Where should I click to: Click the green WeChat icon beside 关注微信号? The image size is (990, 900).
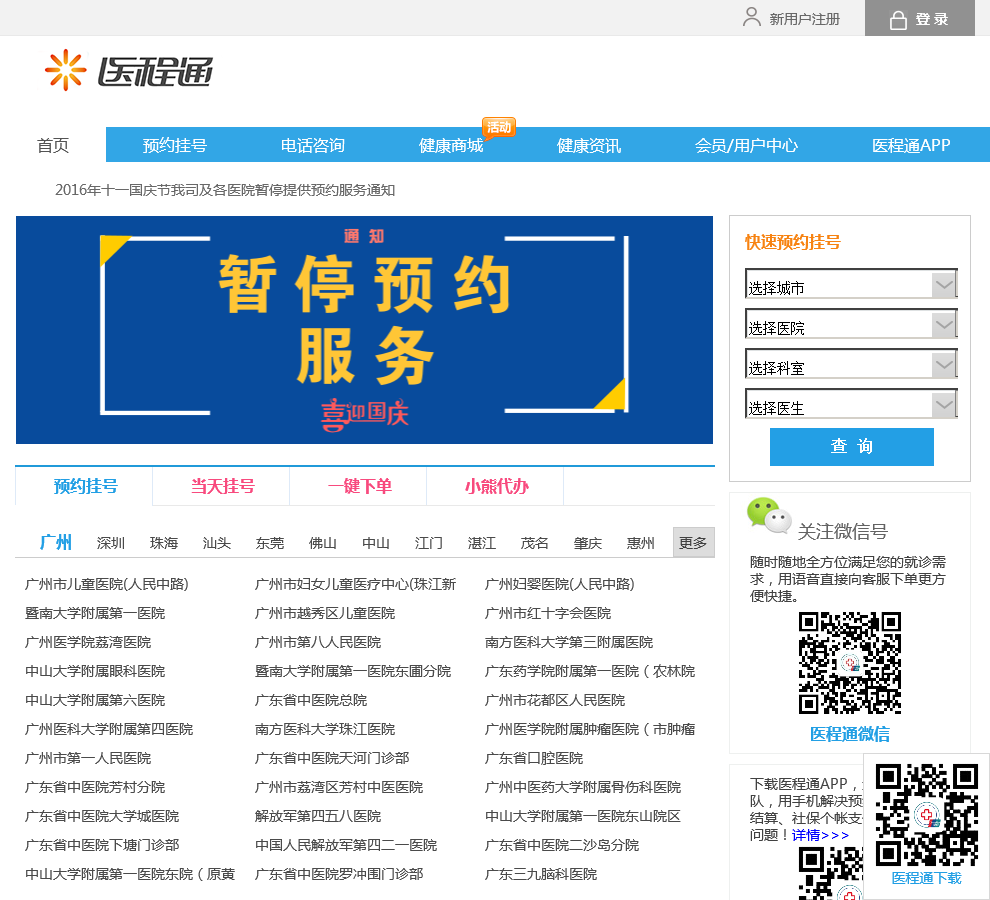click(x=768, y=515)
